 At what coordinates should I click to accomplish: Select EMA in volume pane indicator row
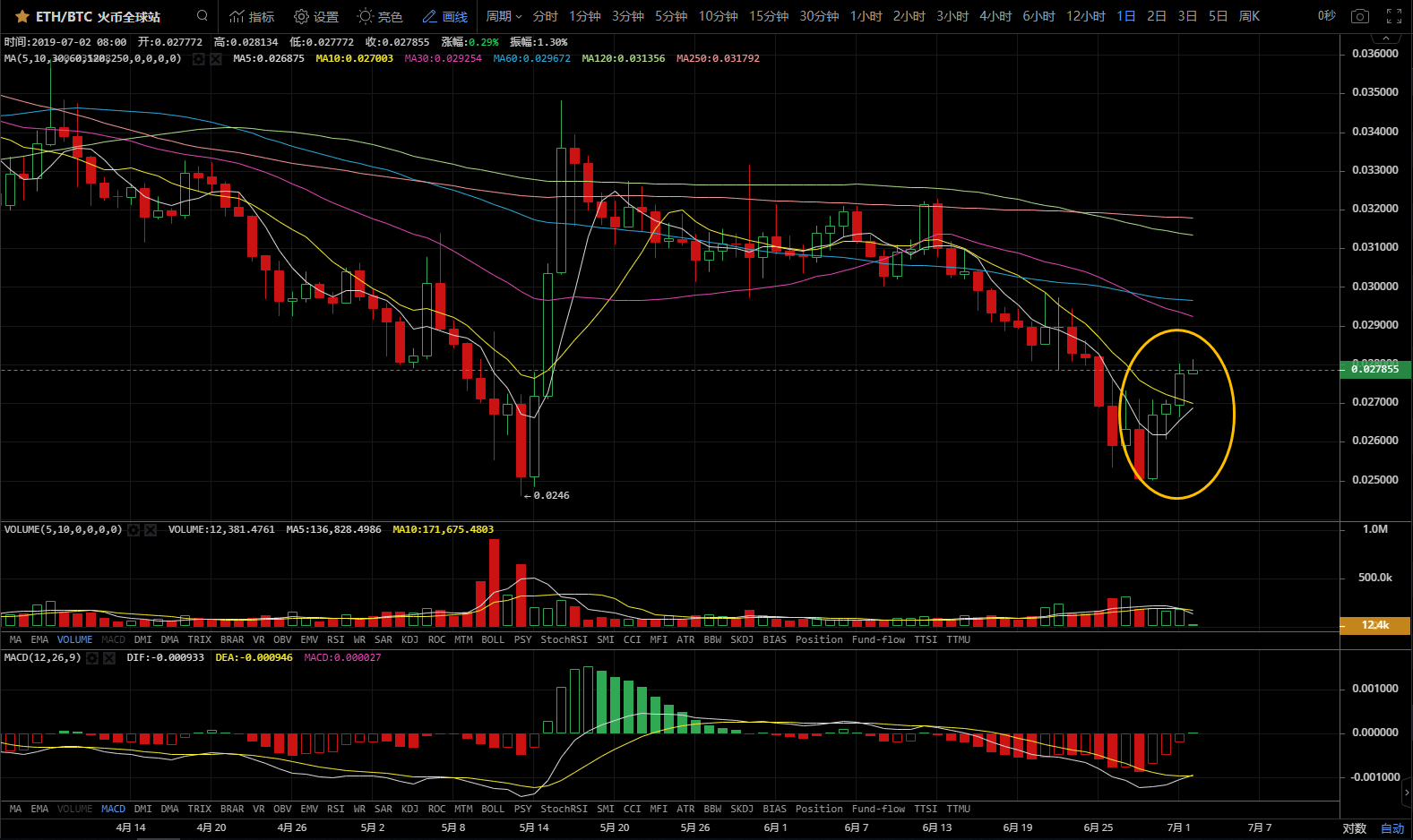click(39, 639)
